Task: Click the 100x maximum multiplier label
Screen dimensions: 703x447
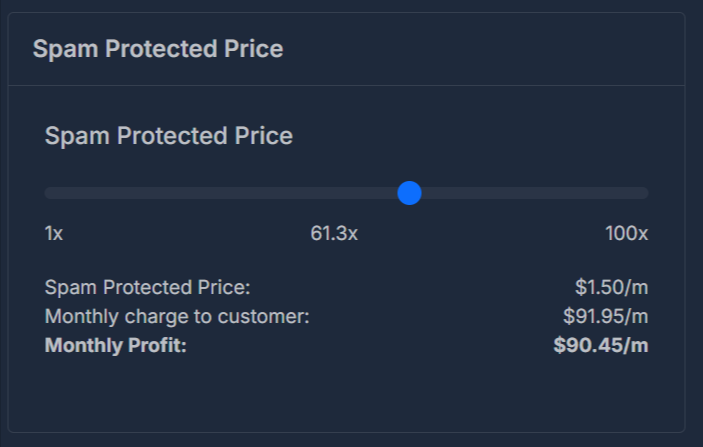Action: (626, 234)
